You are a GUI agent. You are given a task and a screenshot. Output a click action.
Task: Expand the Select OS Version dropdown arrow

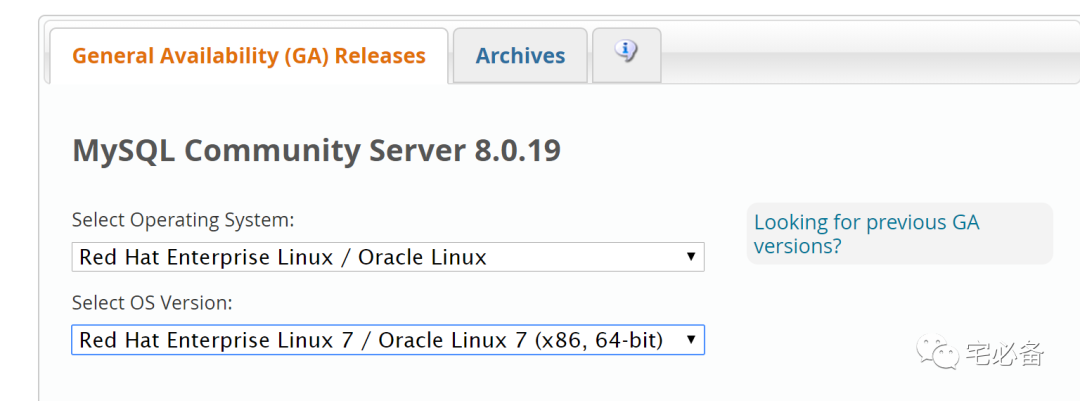pyautogui.click(x=690, y=340)
